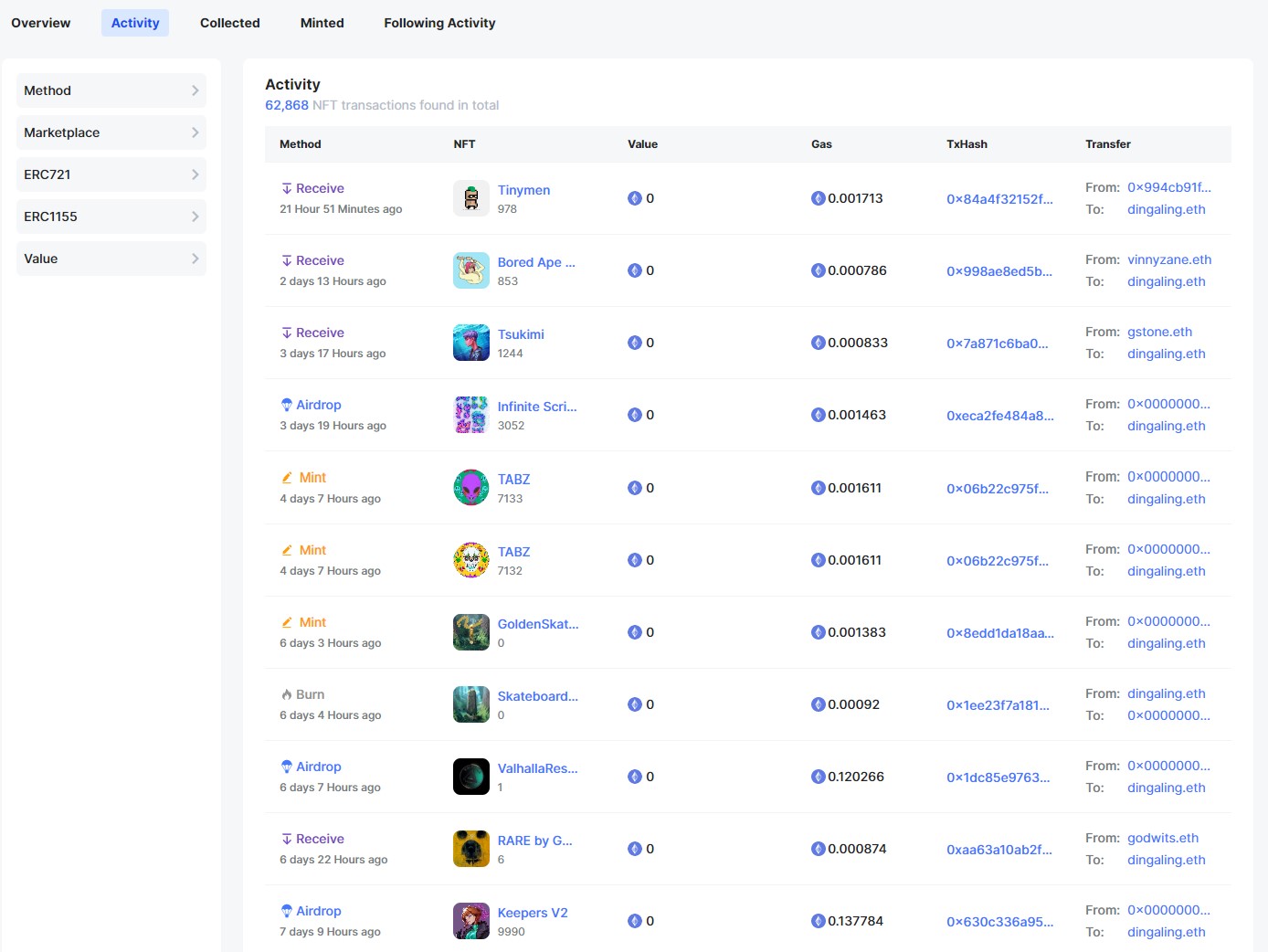Switch to the Collected tab
Image resolution: width=1268 pixels, height=952 pixels.
(x=229, y=23)
